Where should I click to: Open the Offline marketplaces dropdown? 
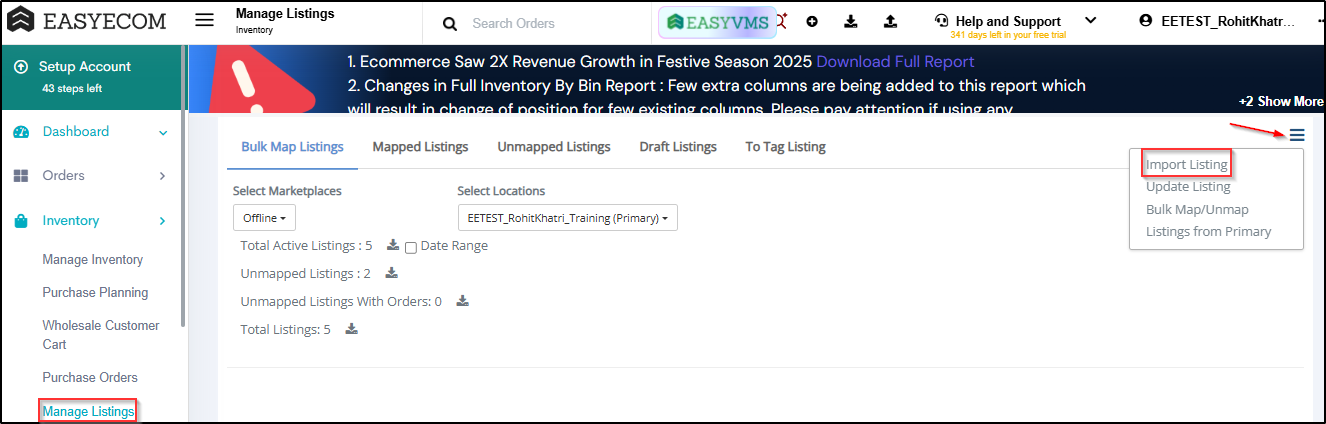(x=264, y=217)
